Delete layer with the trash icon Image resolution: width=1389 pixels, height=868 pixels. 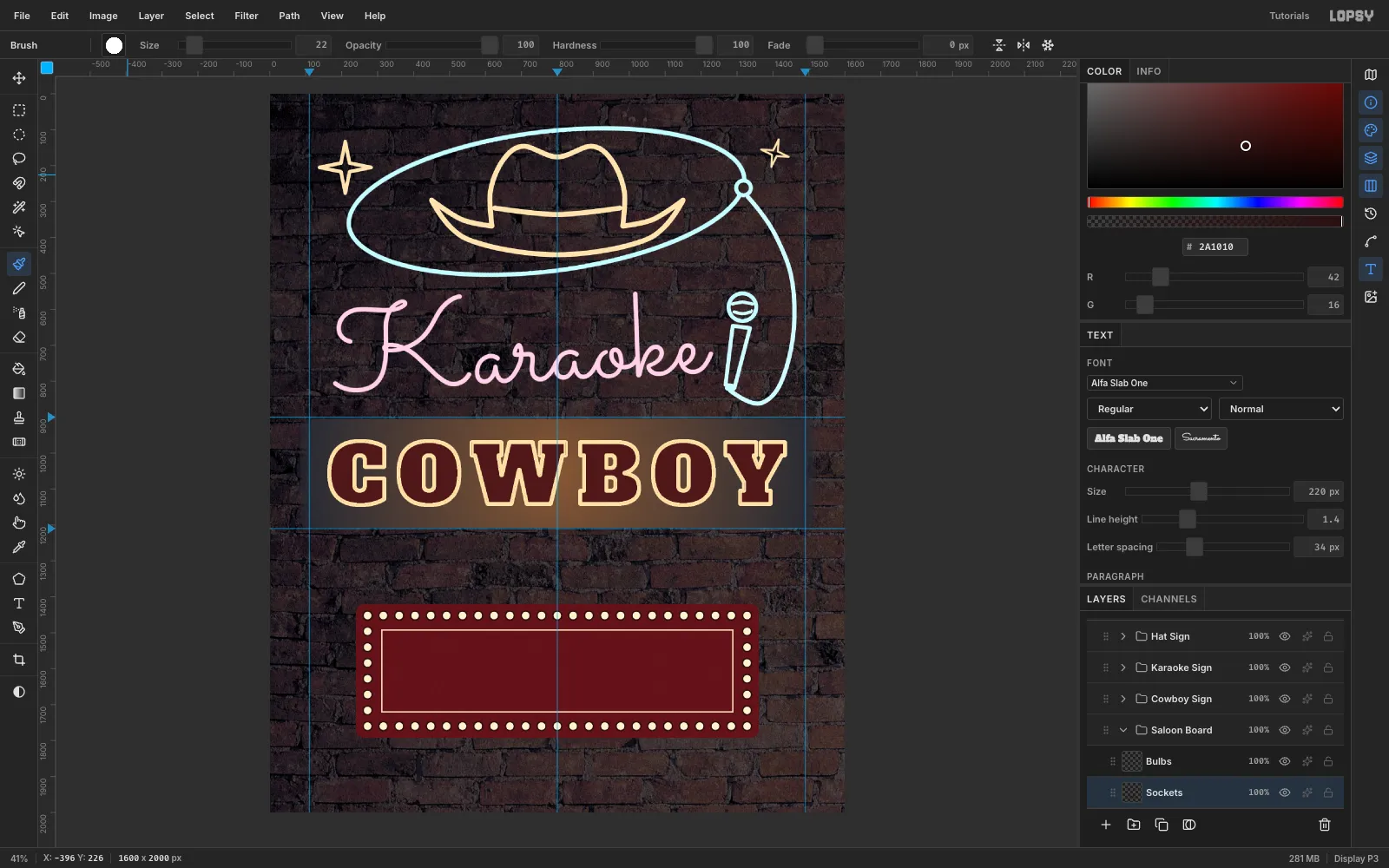pos(1325,825)
